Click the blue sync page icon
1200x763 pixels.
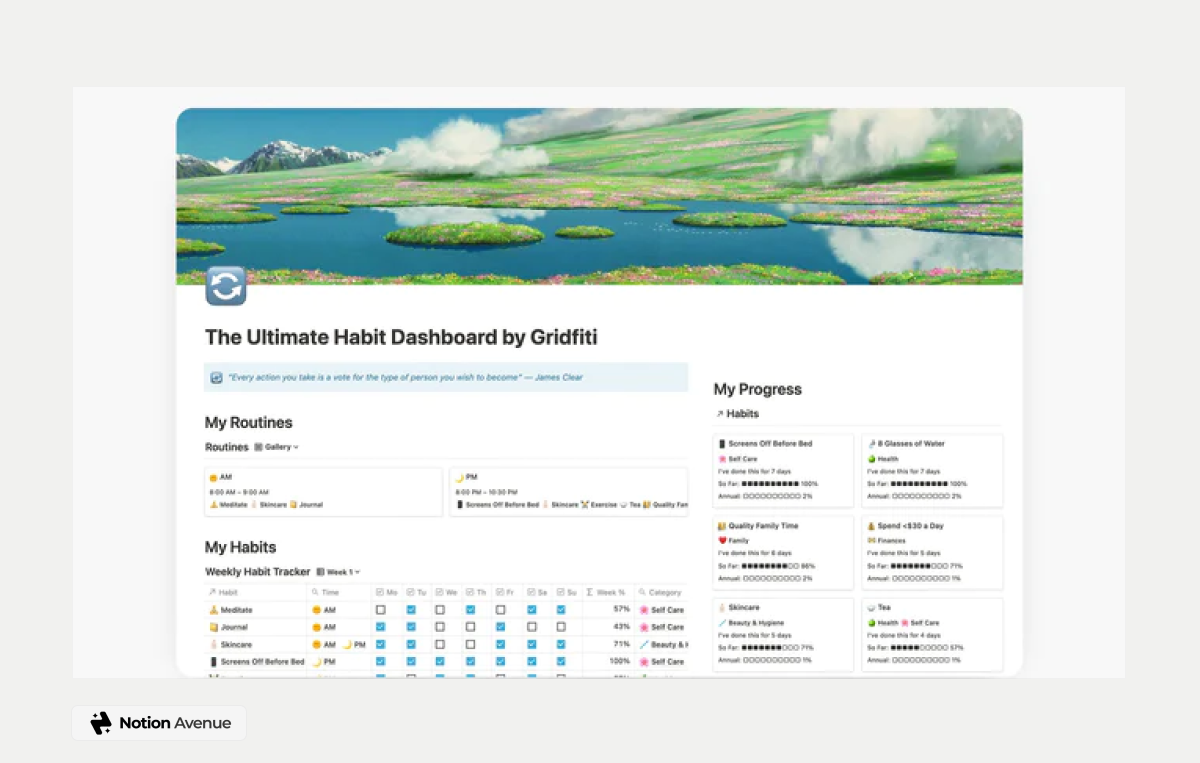(x=225, y=286)
